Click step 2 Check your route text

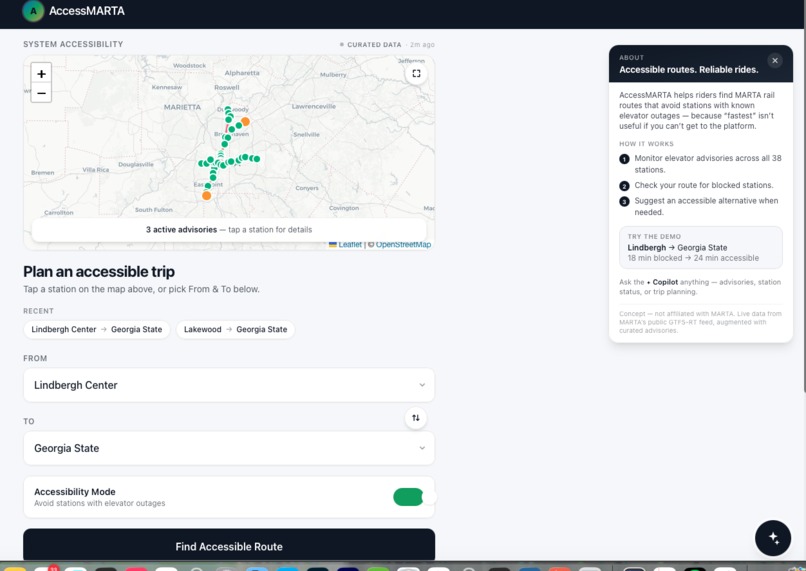[x=703, y=185]
